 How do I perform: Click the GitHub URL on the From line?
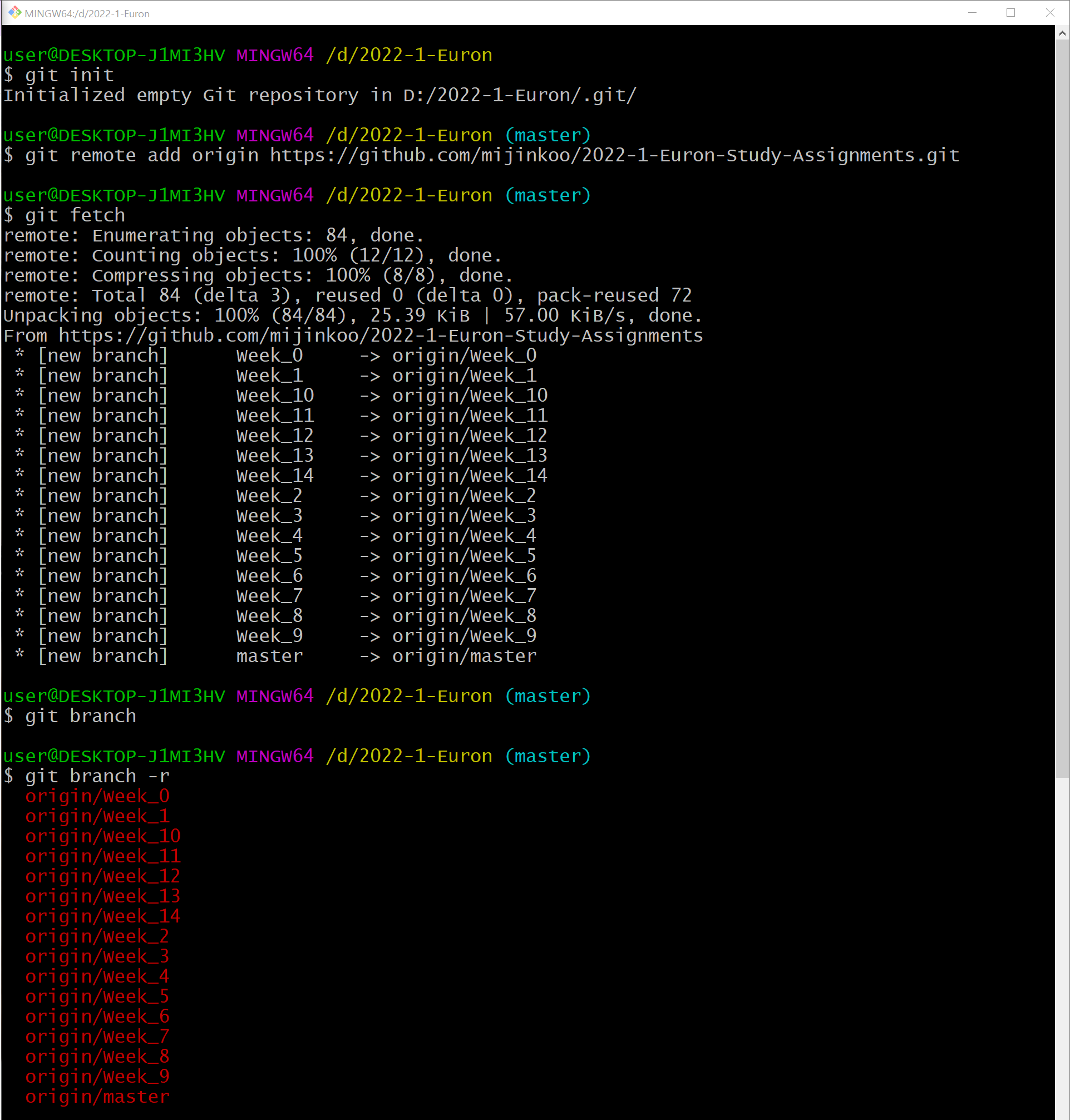click(x=381, y=335)
